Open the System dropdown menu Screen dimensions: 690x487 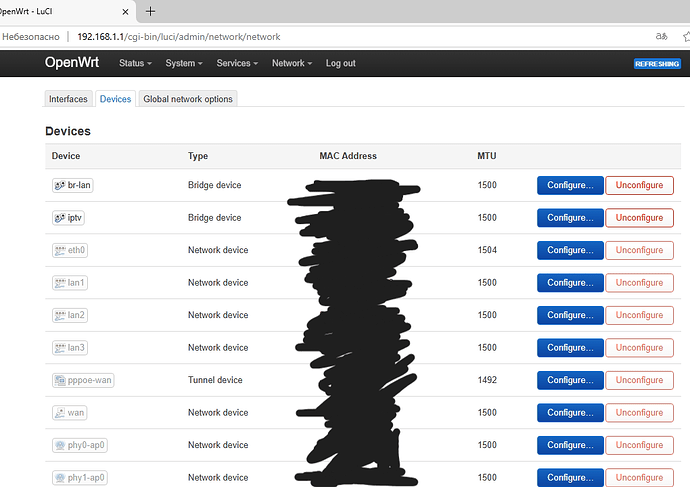[184, 63]
